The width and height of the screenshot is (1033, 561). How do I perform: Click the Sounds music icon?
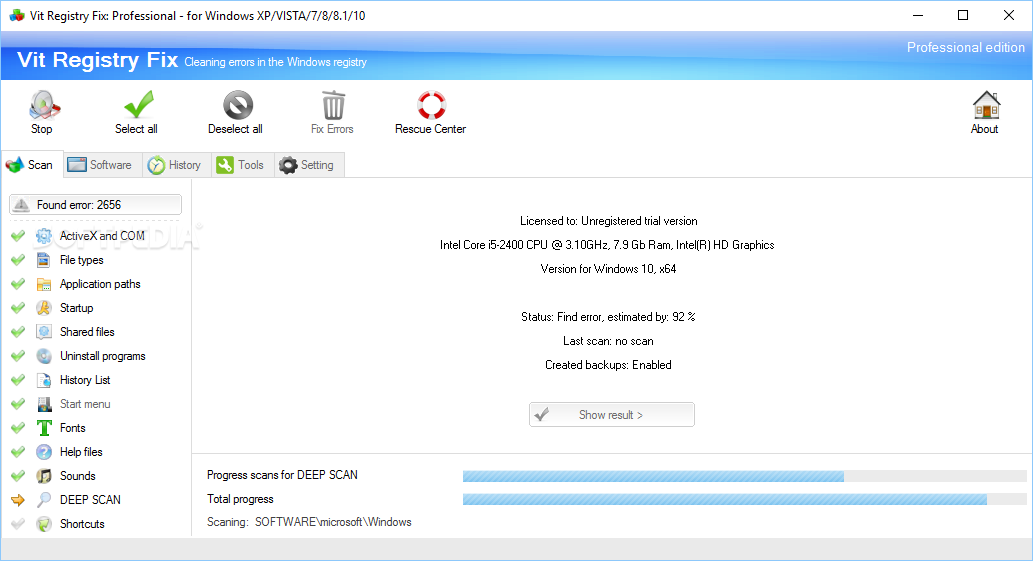pos(43,475)
